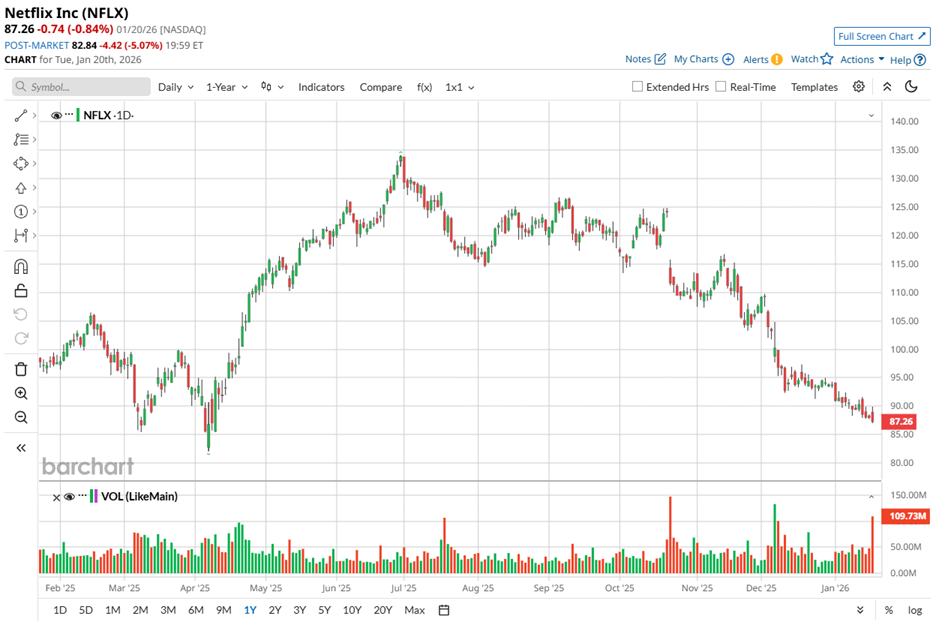936x631 pixels.
Task: Click the Symbol search field
Action: coord(81,87)
